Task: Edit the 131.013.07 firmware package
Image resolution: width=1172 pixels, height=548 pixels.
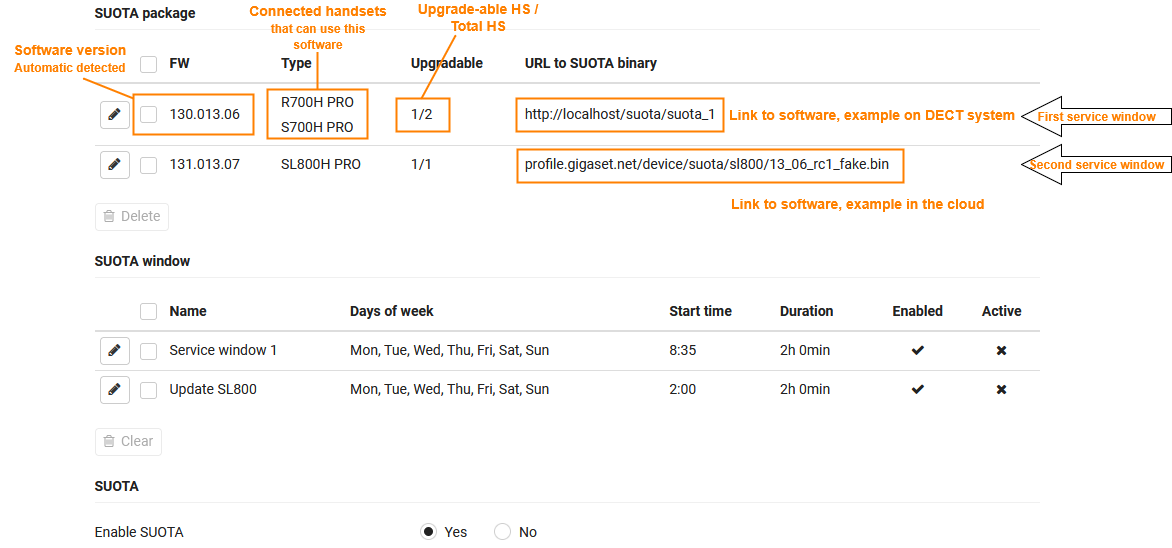Action: pos(114,165)
